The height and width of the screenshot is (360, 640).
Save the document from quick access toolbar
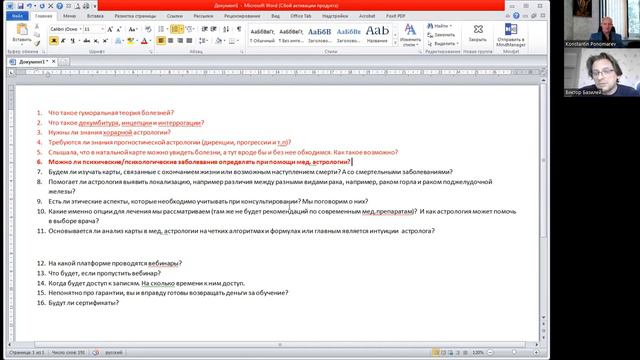point(20,6)
